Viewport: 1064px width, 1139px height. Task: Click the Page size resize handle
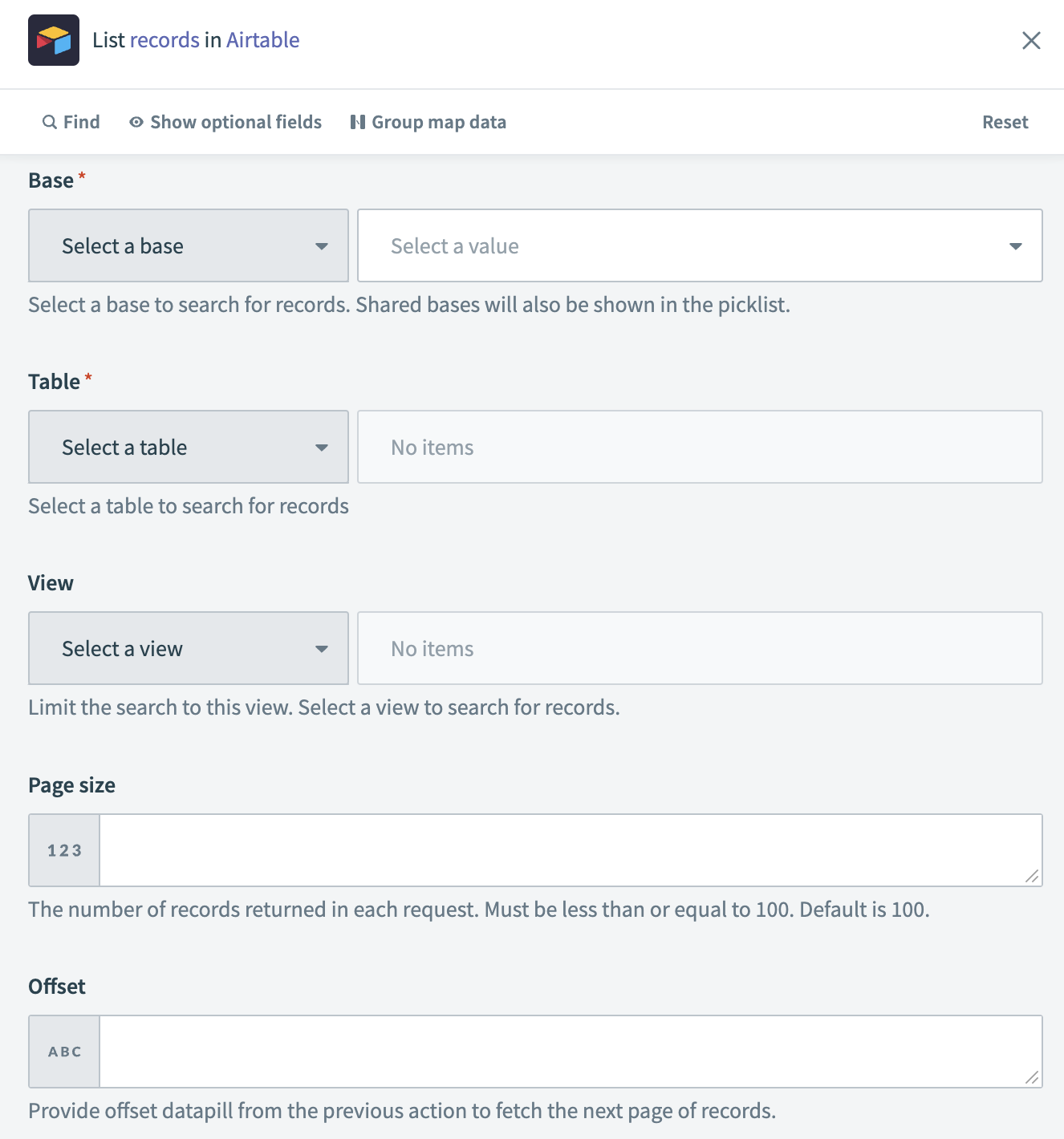pyautogui.click(x=1032, y=877)
